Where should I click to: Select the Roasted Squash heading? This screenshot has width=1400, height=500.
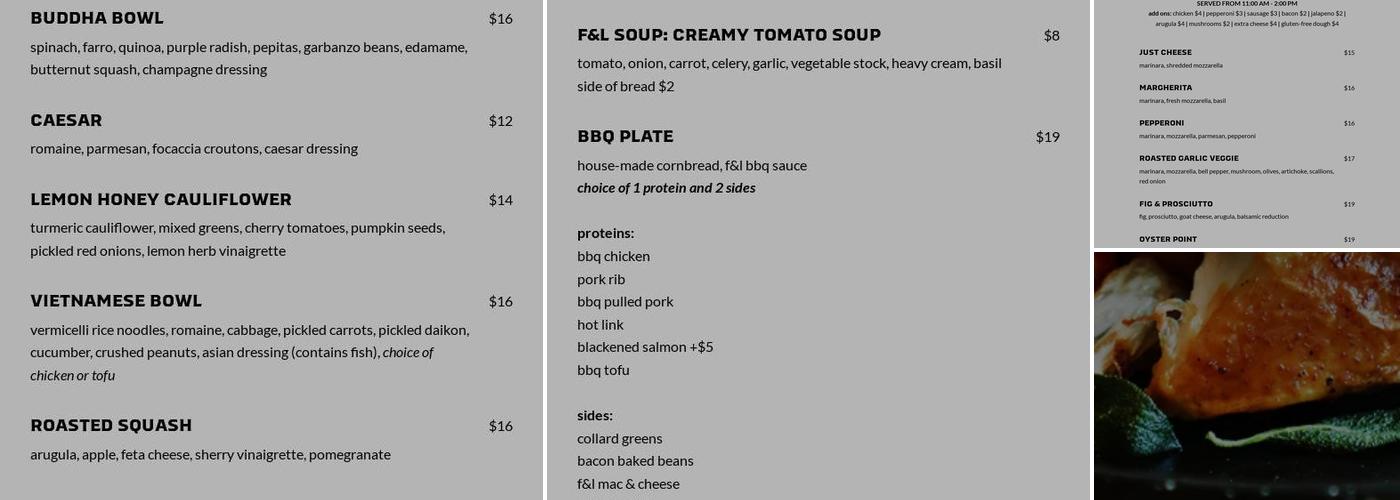pyautogui.click(x=111, y=425)
